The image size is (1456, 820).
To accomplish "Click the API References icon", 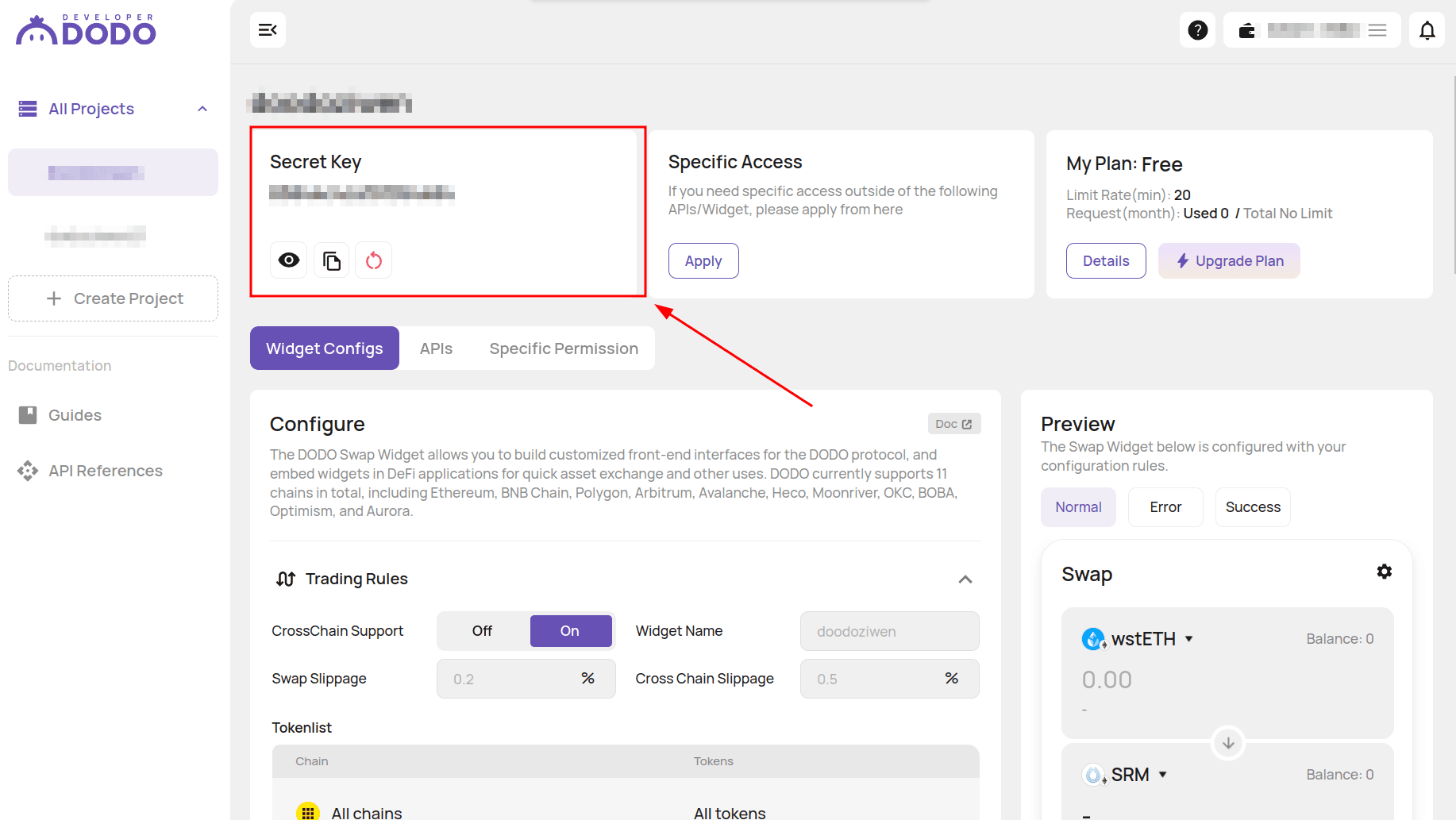I will click(x=28, y=471).
